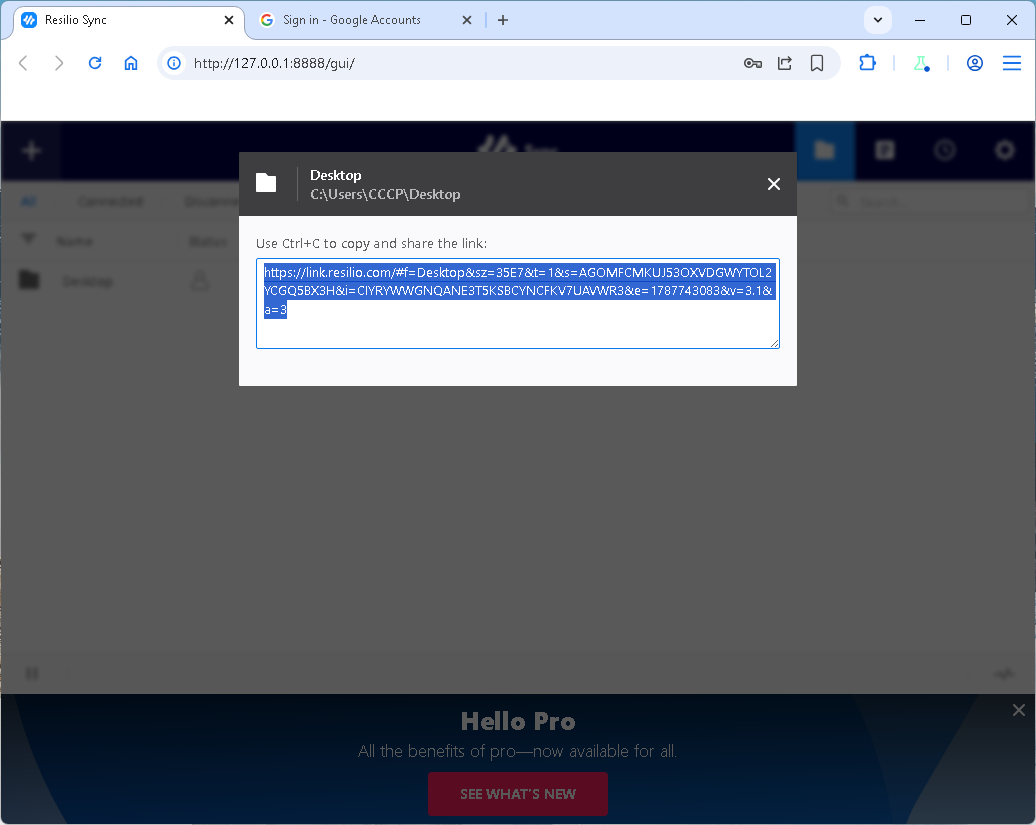Click SEE WHAT'S NEW button
This screenshot has width=1036, height=825.
(517, 794)
